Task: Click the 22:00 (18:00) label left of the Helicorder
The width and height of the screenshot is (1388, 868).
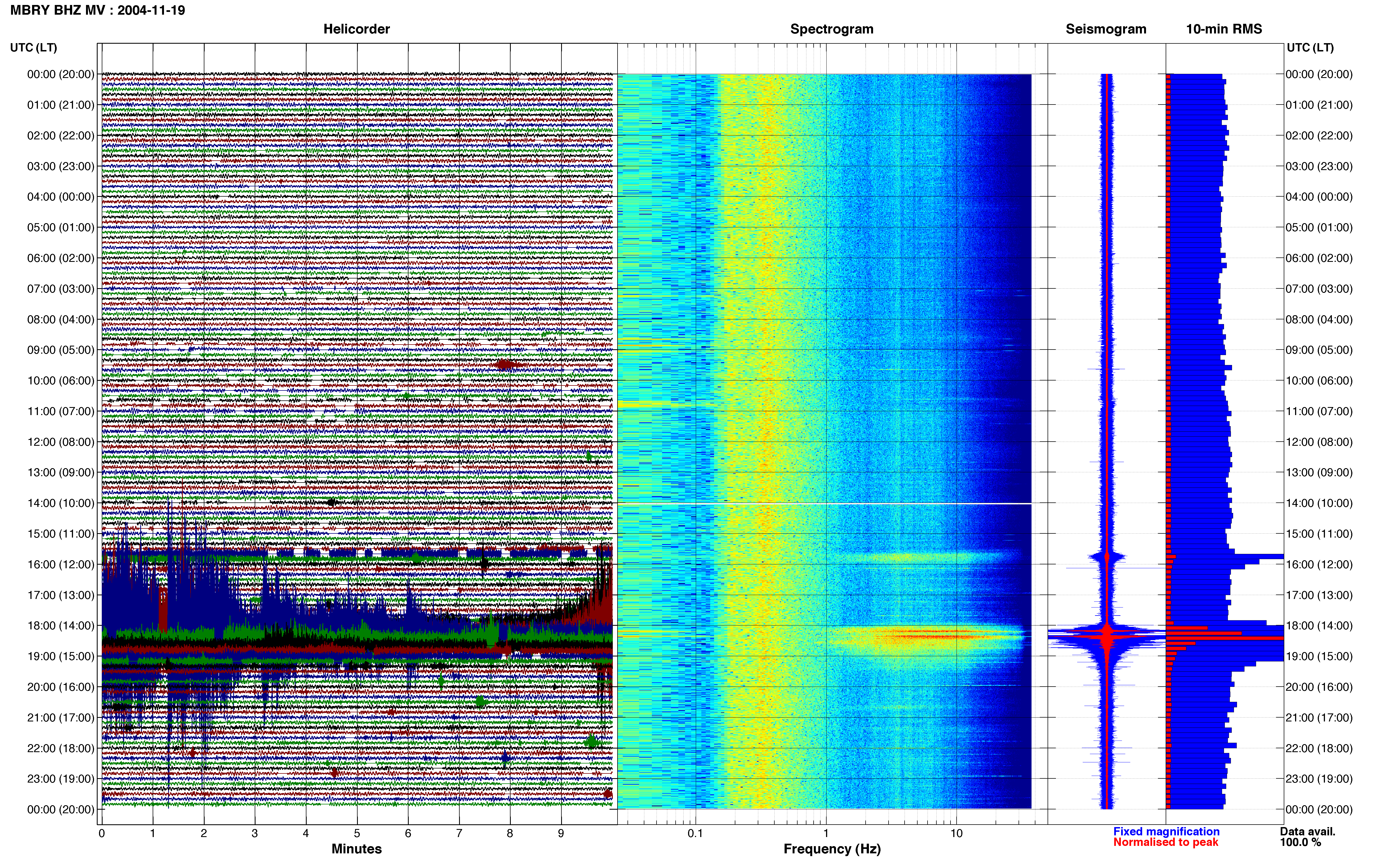Action: (x=60, y=748)
